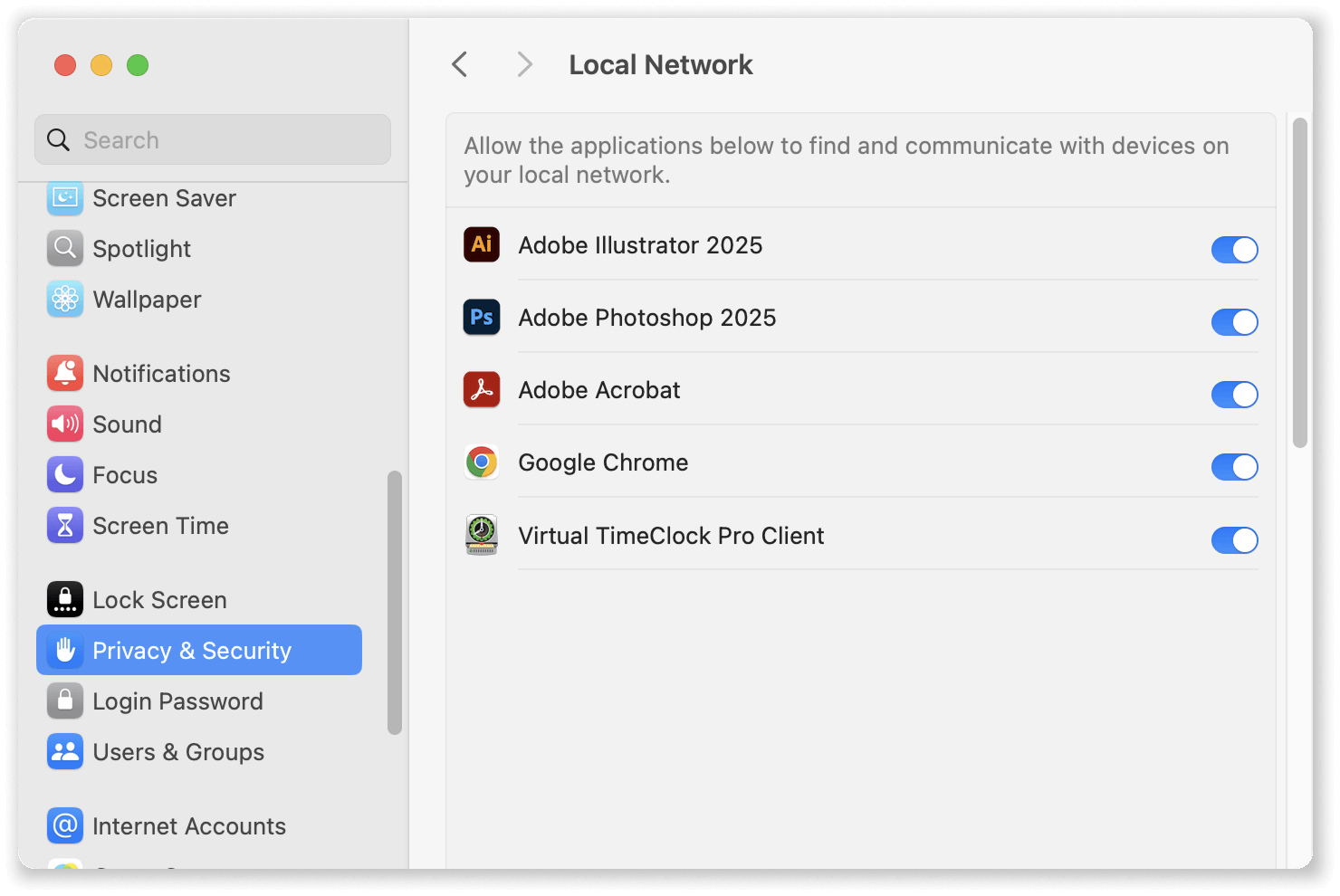
Task: Click the Adobe Photoshop Ps app icon
Action: pos(482,317)
